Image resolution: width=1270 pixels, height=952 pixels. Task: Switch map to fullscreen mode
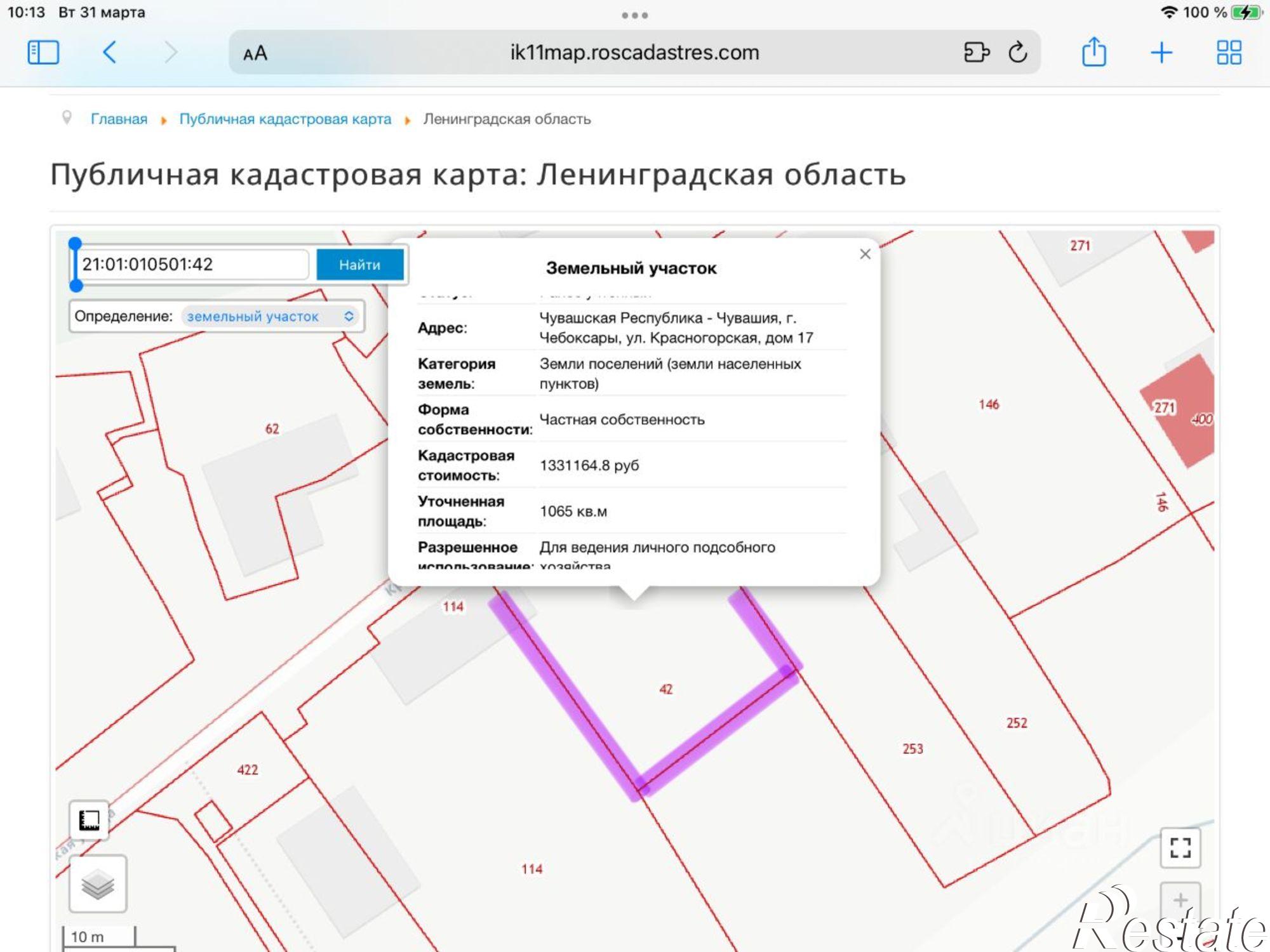(1180, 847)
